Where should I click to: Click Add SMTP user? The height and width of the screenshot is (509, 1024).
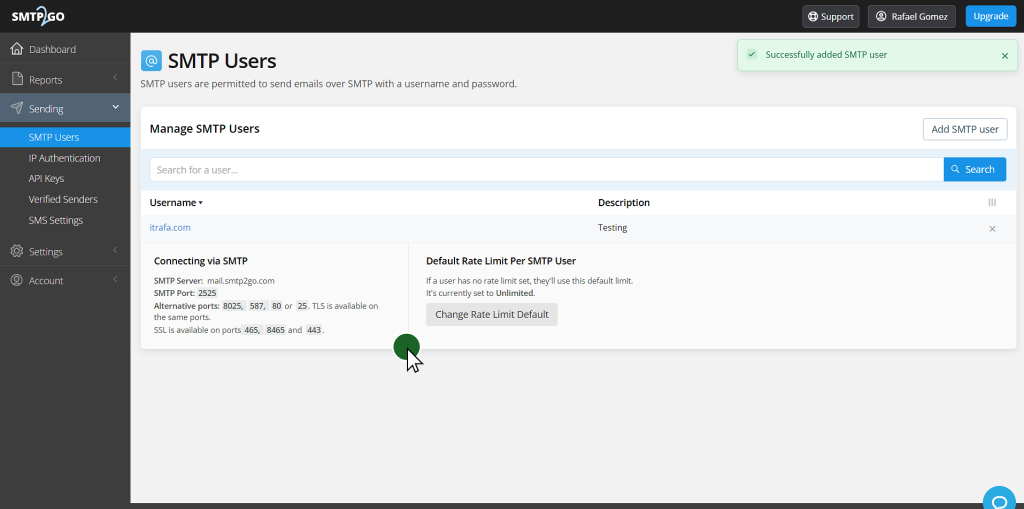[965, 129]
